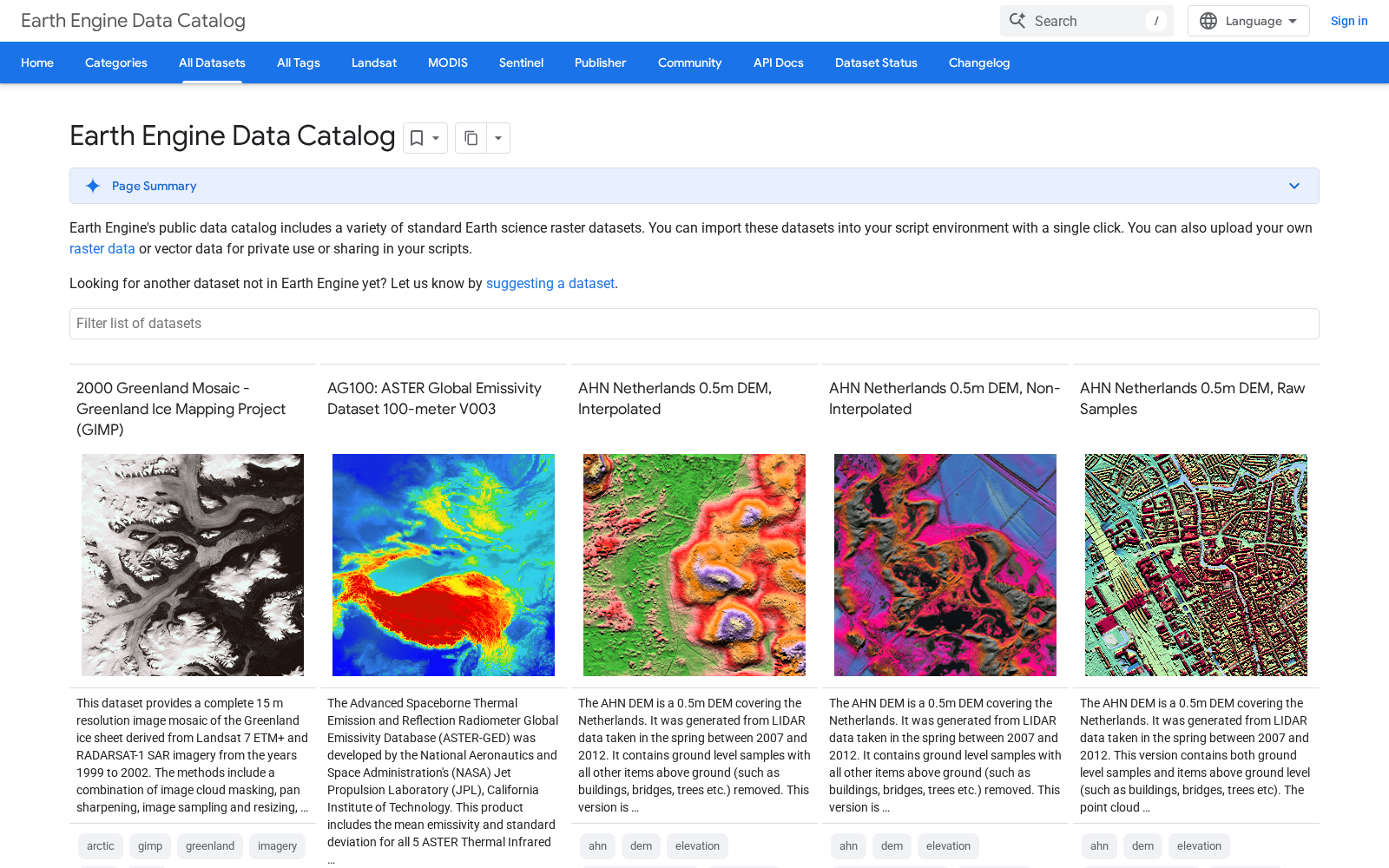The width and height of the screenshot is (1389, 868).
Task: Click ahn tag under Raw Samples
Action: coord(1100,846)
